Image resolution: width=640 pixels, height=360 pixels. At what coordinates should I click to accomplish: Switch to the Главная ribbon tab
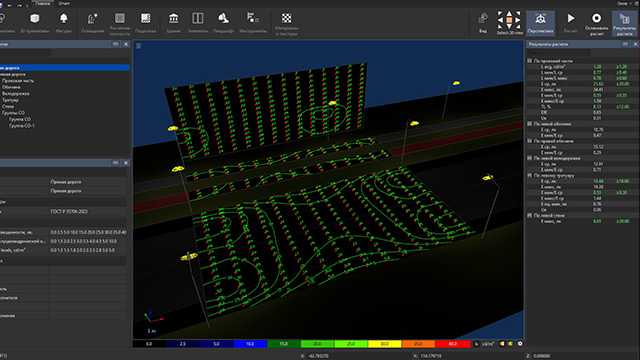pyautogui.click(x=42, y=3)
